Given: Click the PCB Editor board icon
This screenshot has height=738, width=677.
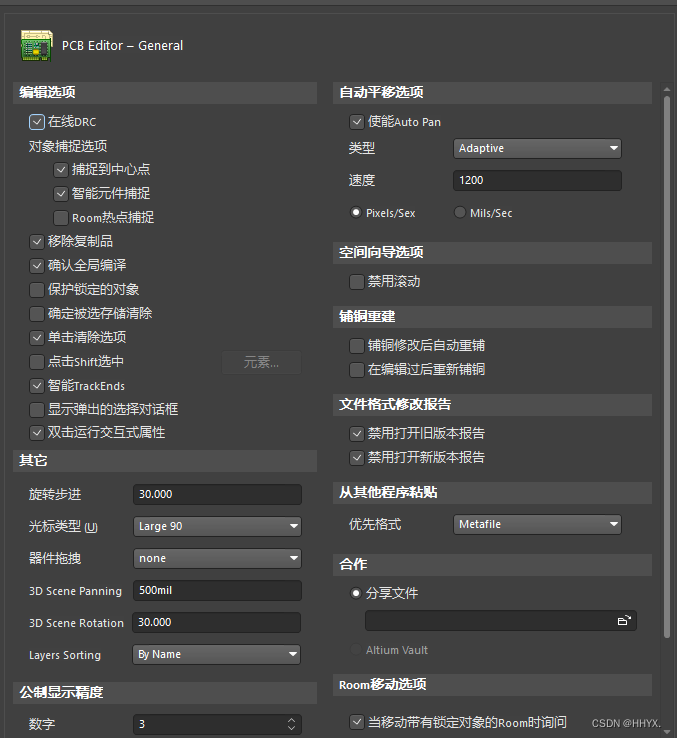Looking at the screenshot, I should [36, 45].
